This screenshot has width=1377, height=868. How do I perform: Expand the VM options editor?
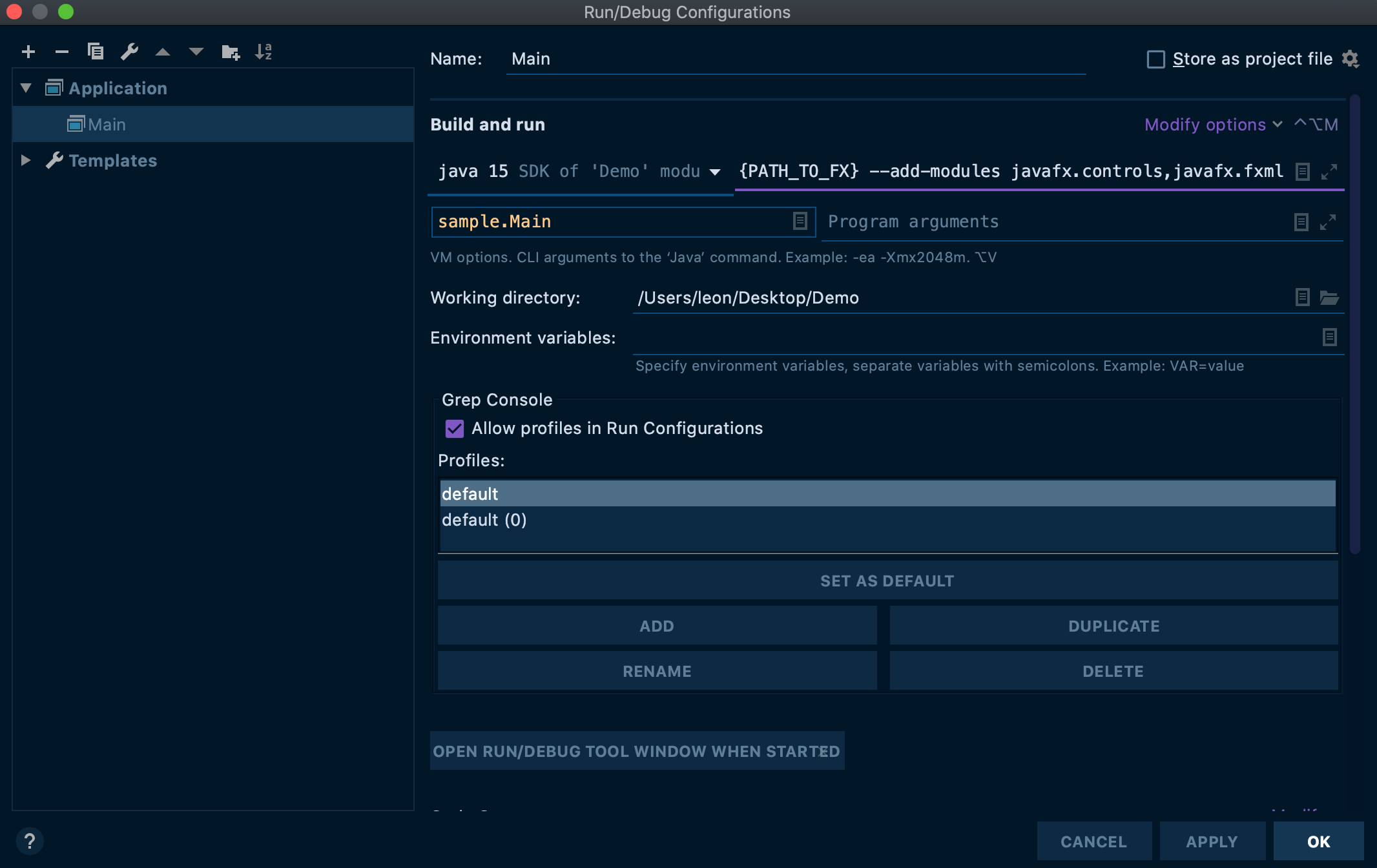click(x=1329, y=171)
